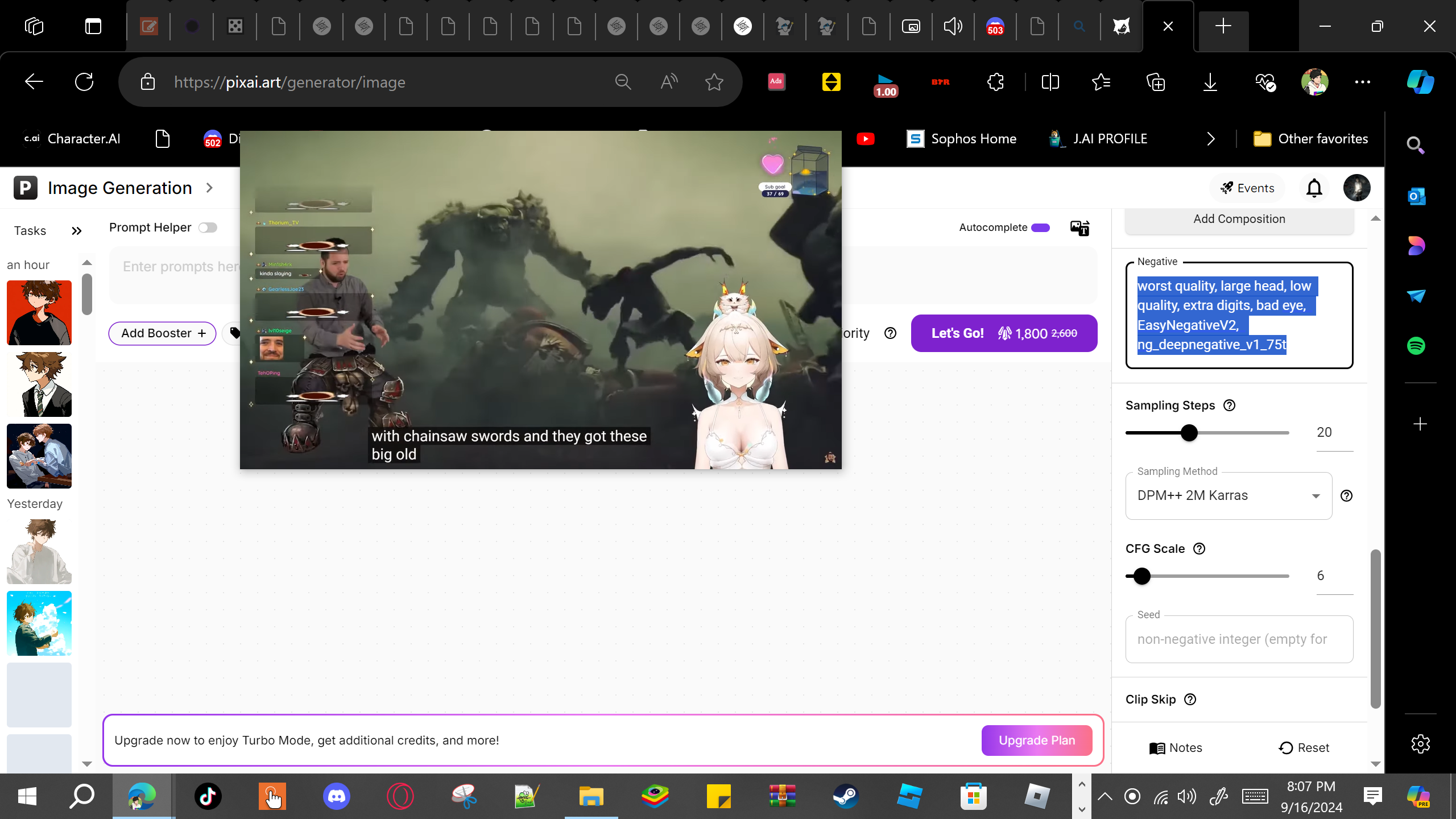The width and height of the screenshot is (1456, 819).
Task: Open help for CFG Scale
Action: click(1199, 549)
